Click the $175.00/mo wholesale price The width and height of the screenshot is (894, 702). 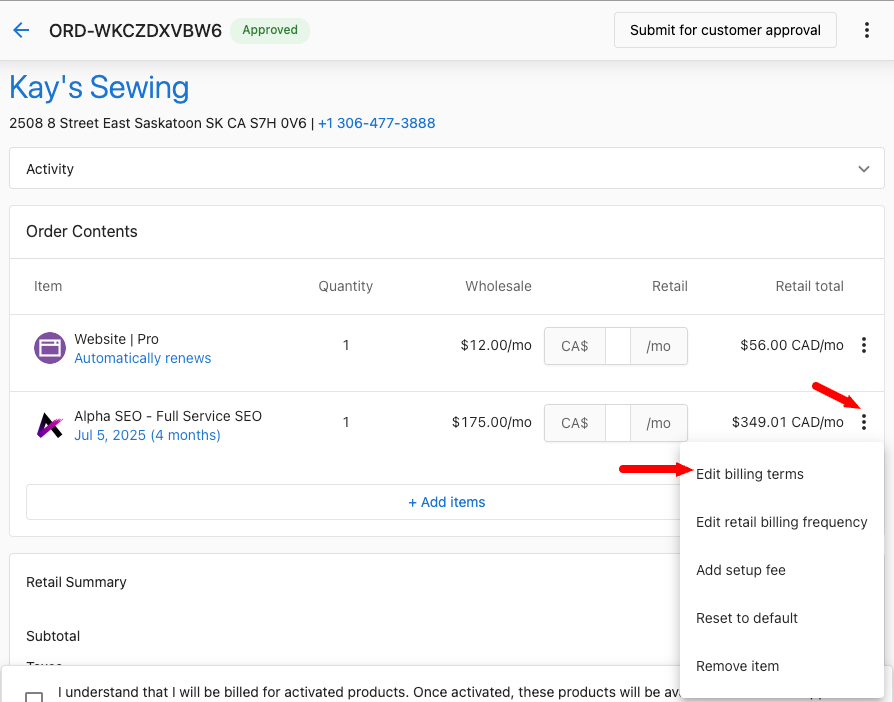coord(491,422)
